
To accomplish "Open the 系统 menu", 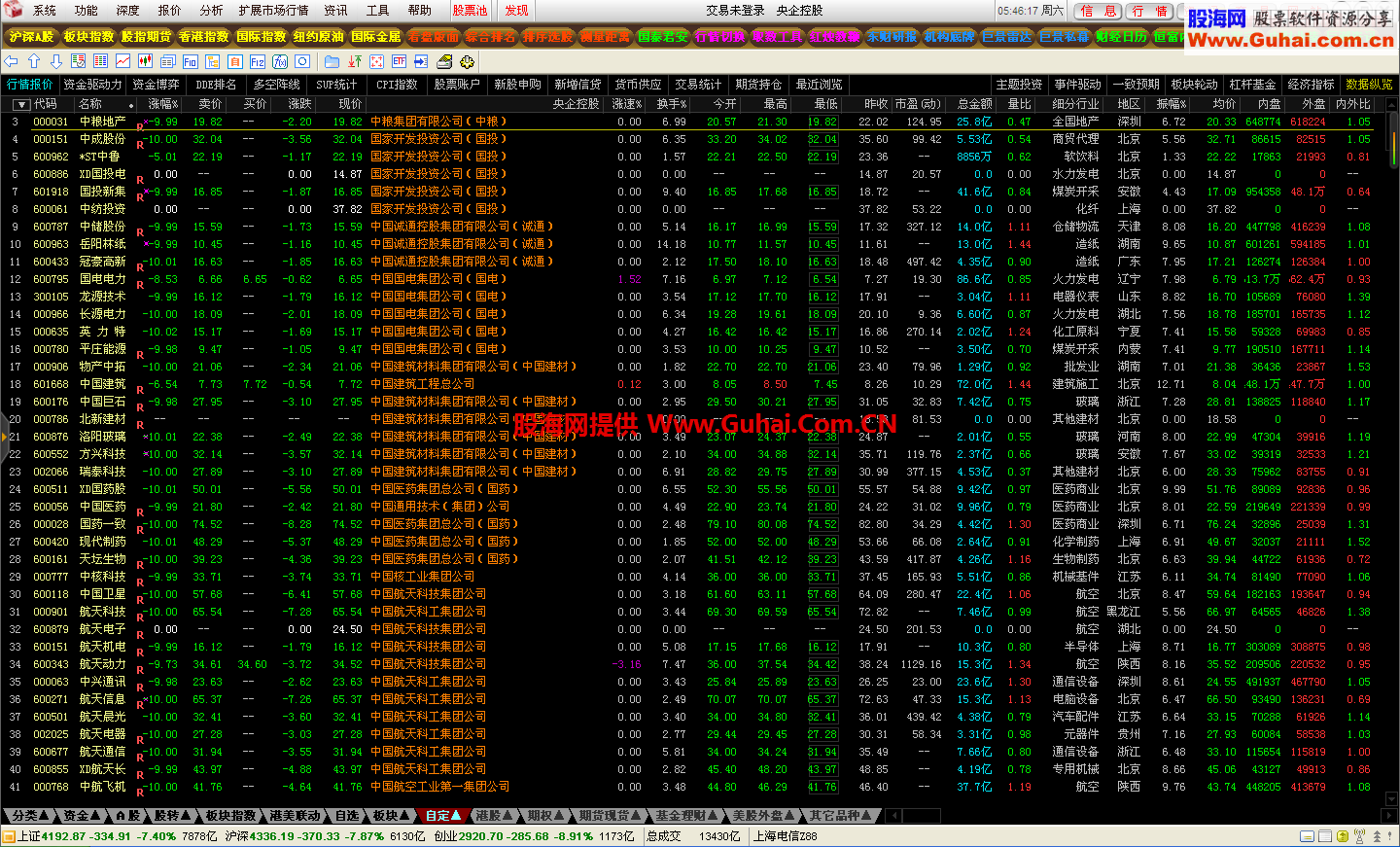I will pos(45,10).
